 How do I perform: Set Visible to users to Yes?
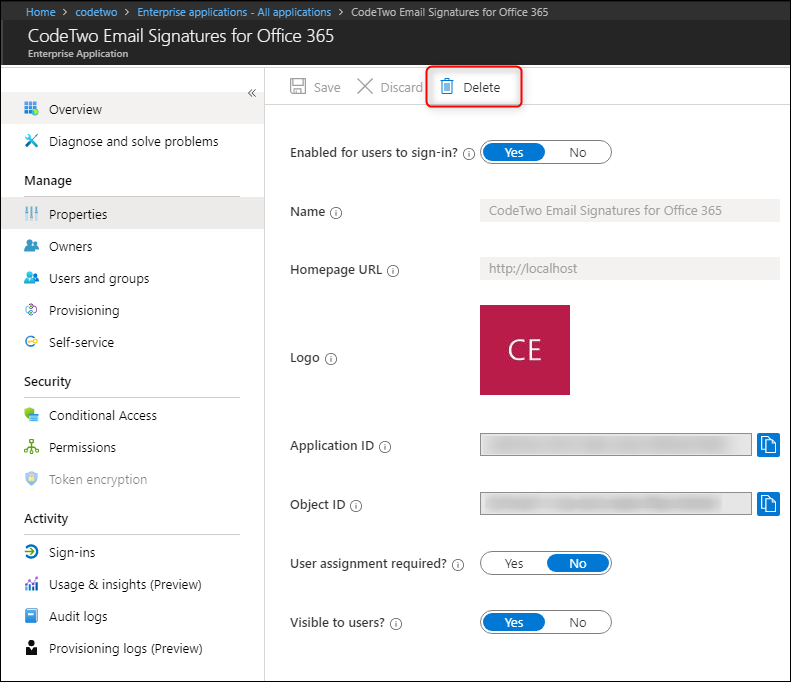(x=514, y=622)
